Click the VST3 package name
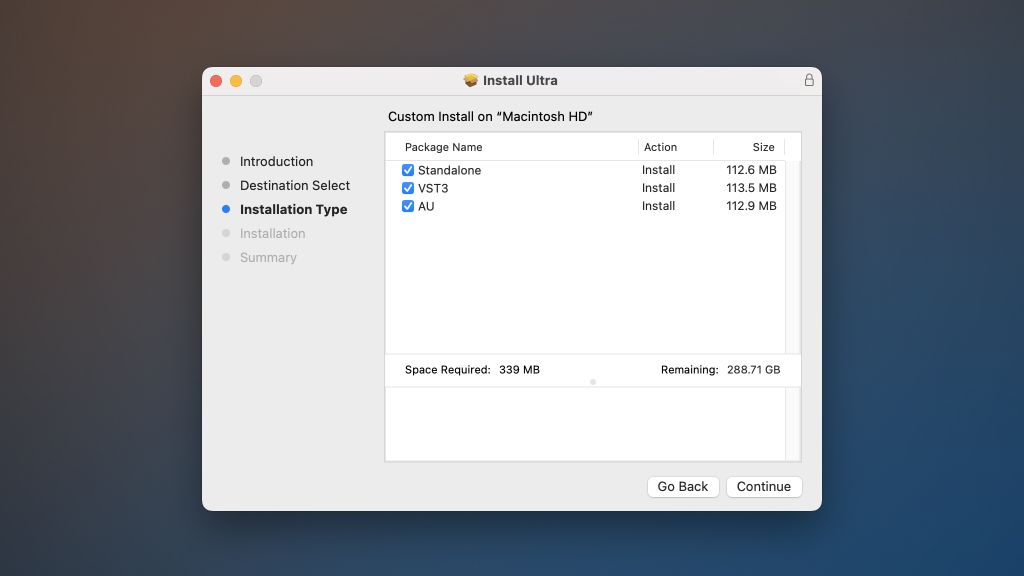This screenshot has height=576, width=1024. point(433,188)
